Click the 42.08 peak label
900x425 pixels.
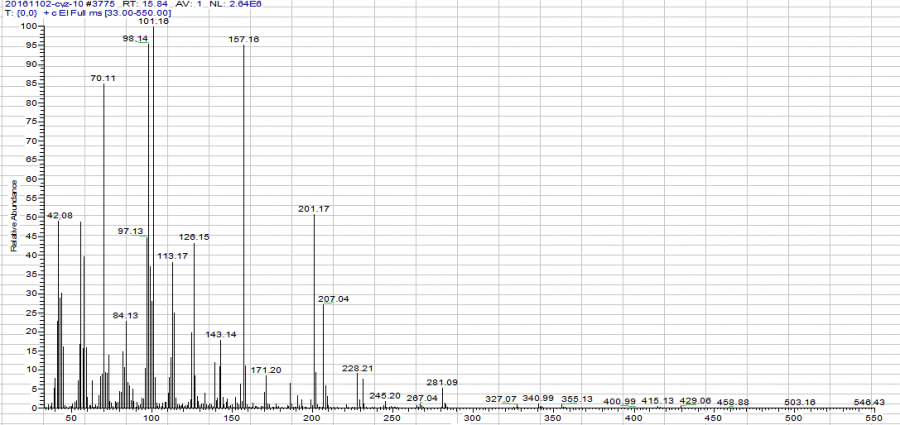pos(60,215)
